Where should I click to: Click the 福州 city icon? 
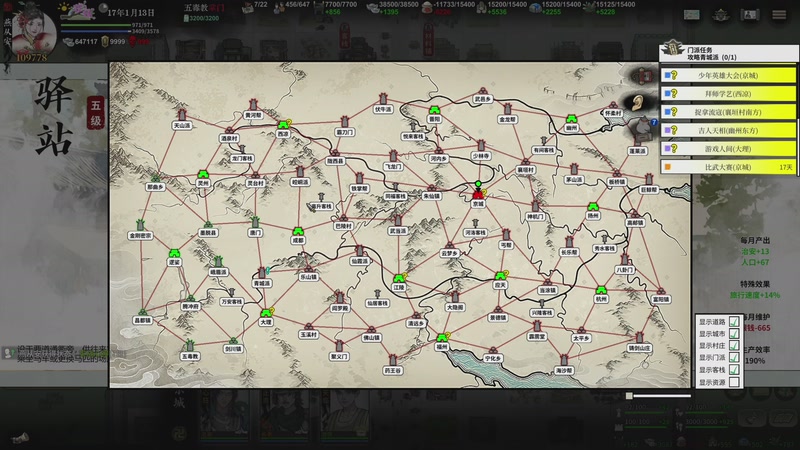coord(442,338)
